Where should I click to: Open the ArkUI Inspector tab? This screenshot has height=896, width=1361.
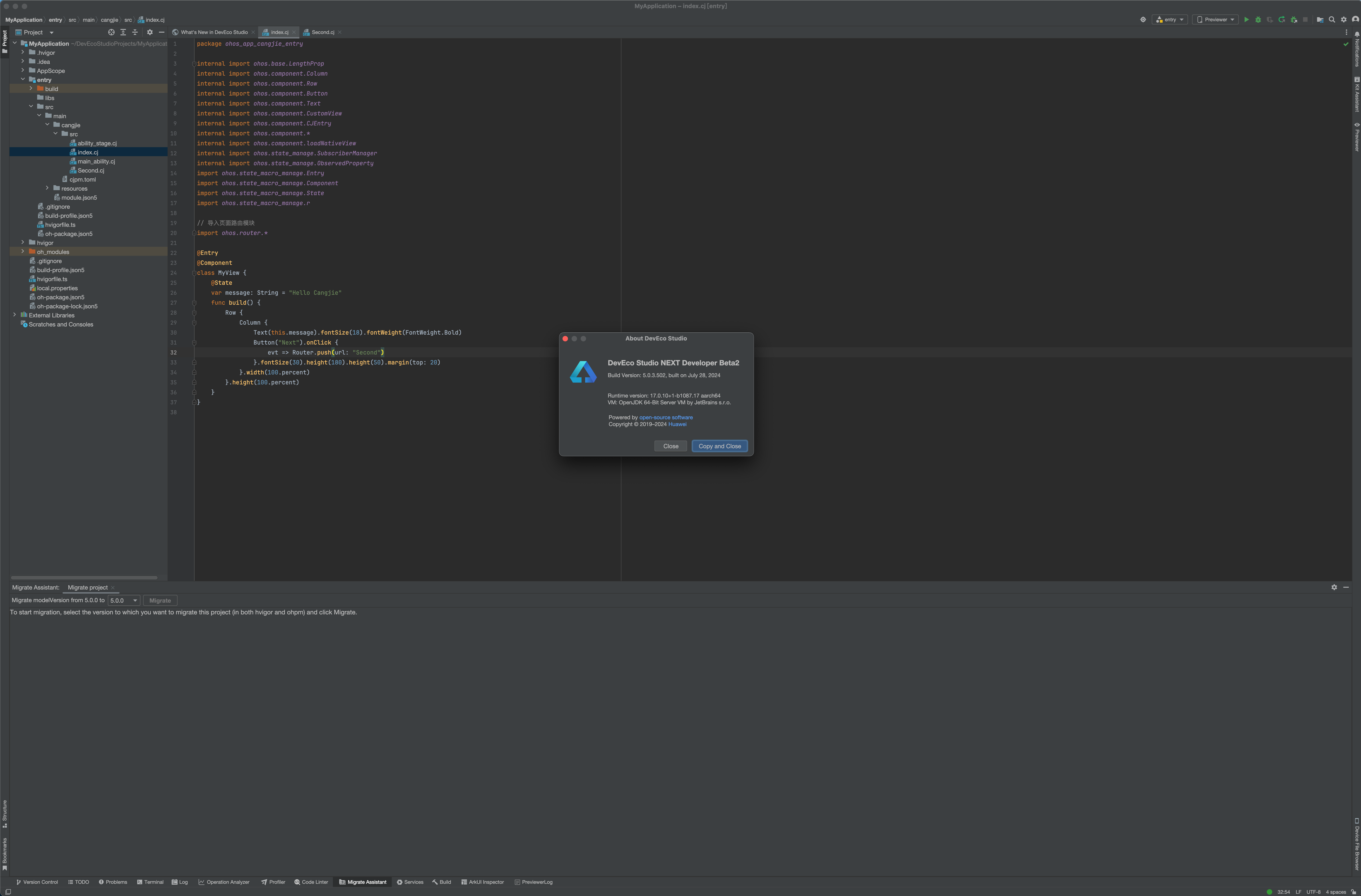pyautogui.click(x=483, y=882)
